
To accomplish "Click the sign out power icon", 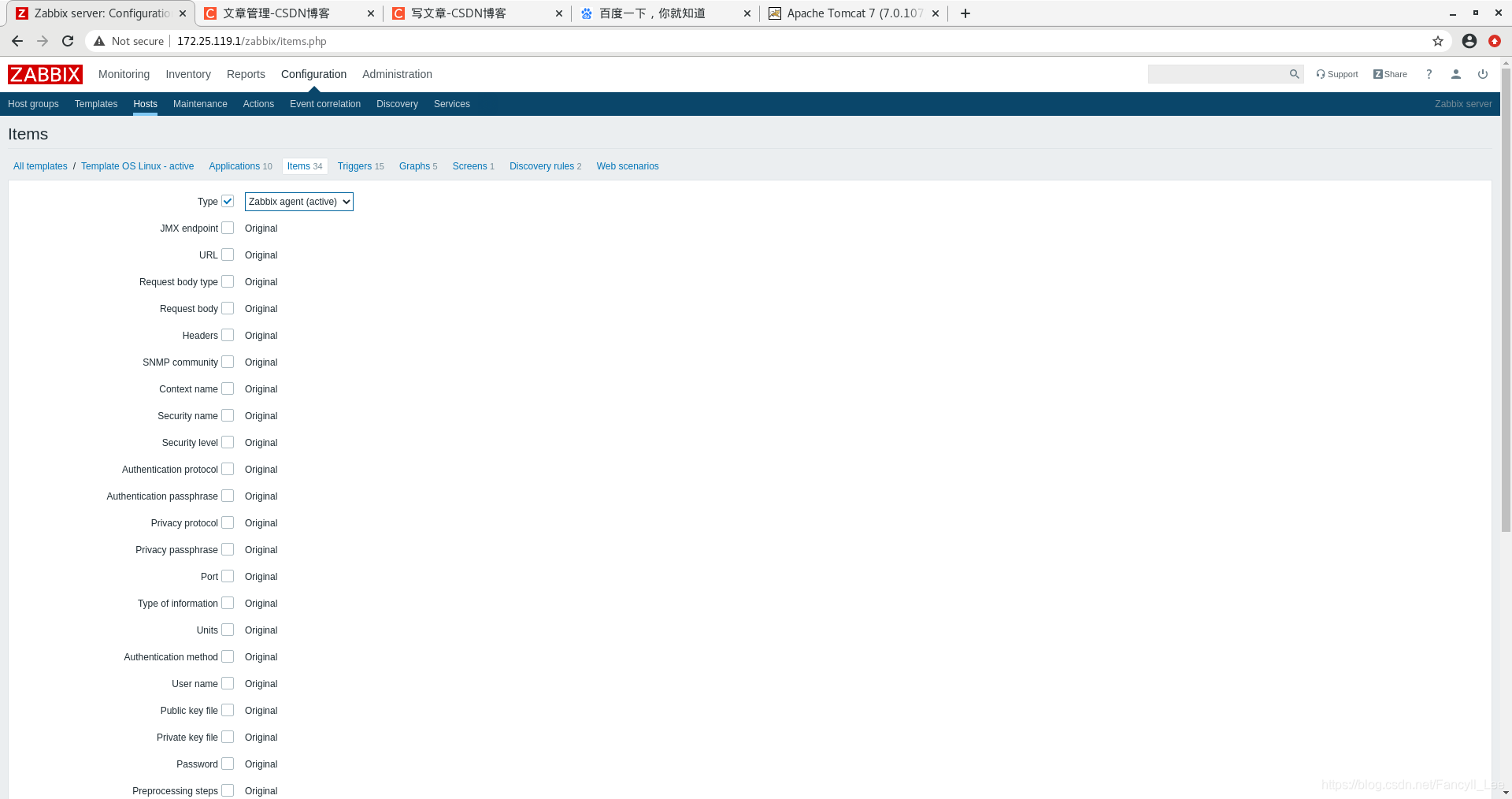I will [1483, 74].
